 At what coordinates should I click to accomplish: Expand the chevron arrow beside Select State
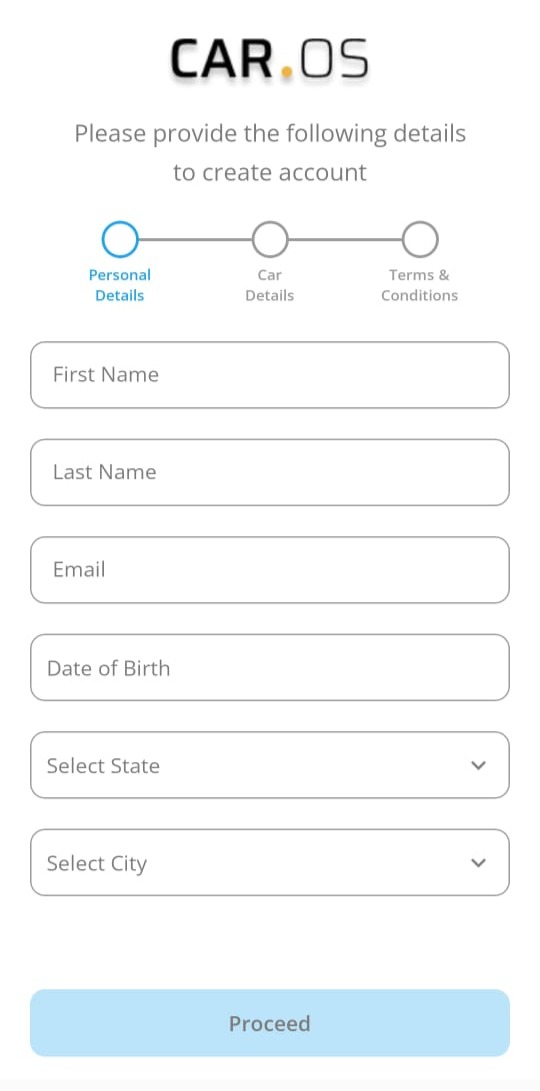pos(478,765)
